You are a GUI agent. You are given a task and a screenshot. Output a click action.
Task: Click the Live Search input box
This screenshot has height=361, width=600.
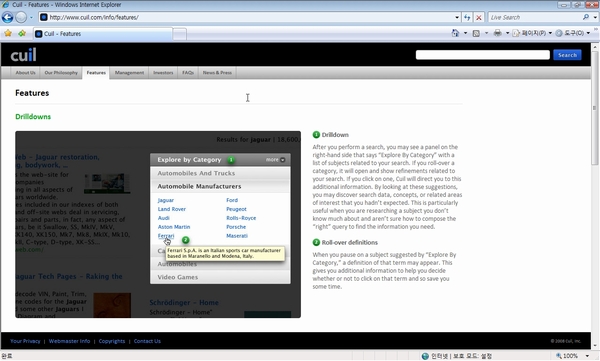pos(535,17)
